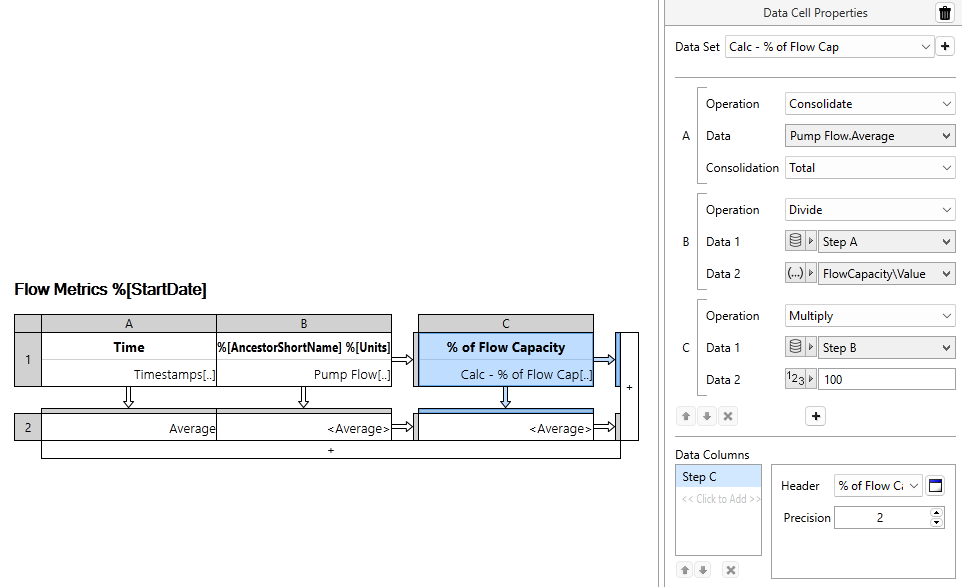The width and height of the screenshot is (962, 587).
Task: Change the Divide operation dropdown
Action: click(869, 209)
